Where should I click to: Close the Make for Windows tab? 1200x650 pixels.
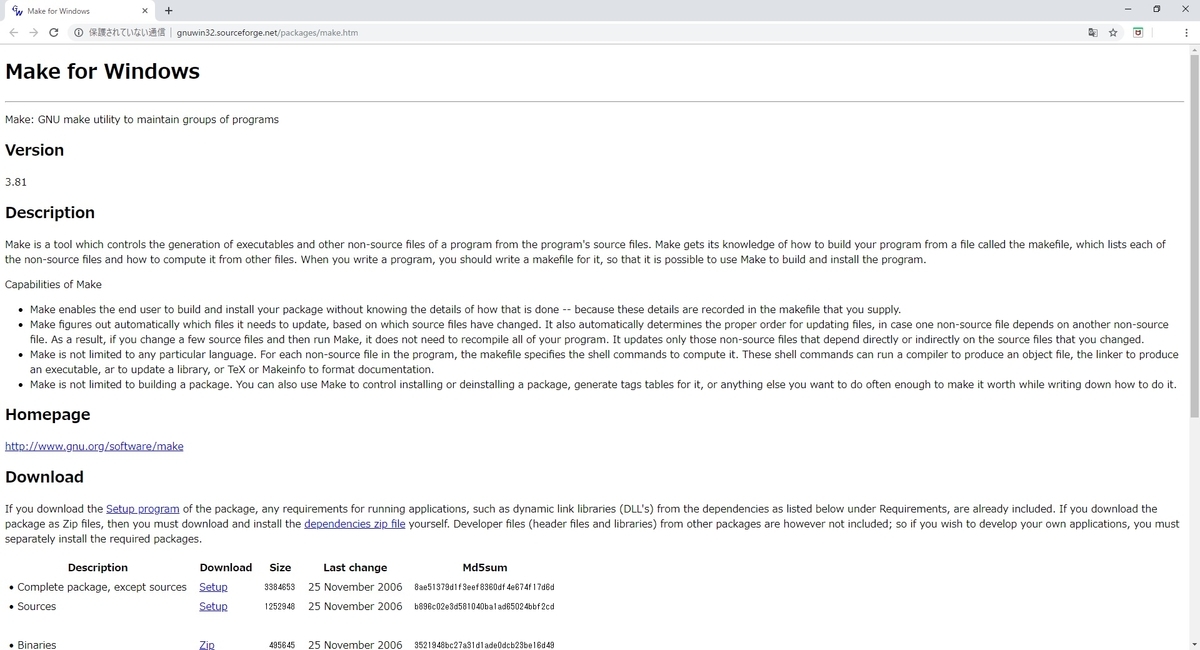tap(144, 11)
